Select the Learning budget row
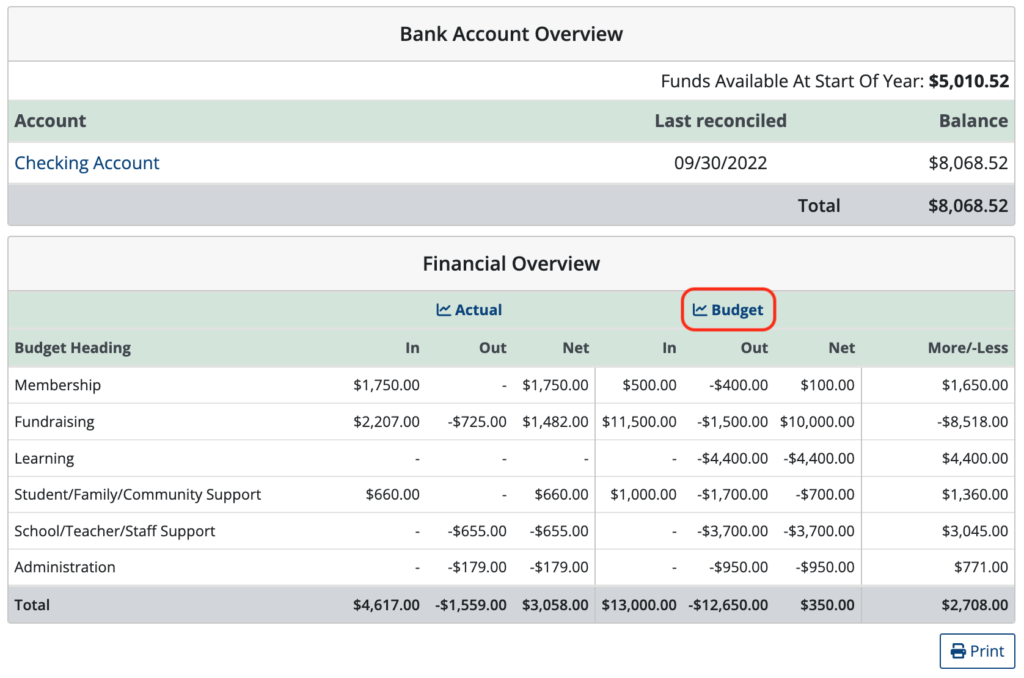Image resolution: width=1024 pixels, height=678 pixels. point(300,458)
